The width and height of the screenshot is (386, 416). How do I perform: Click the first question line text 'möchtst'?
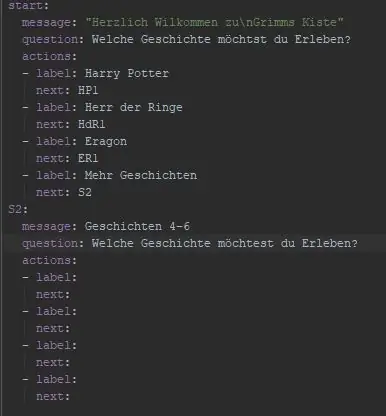coord(242,39)
